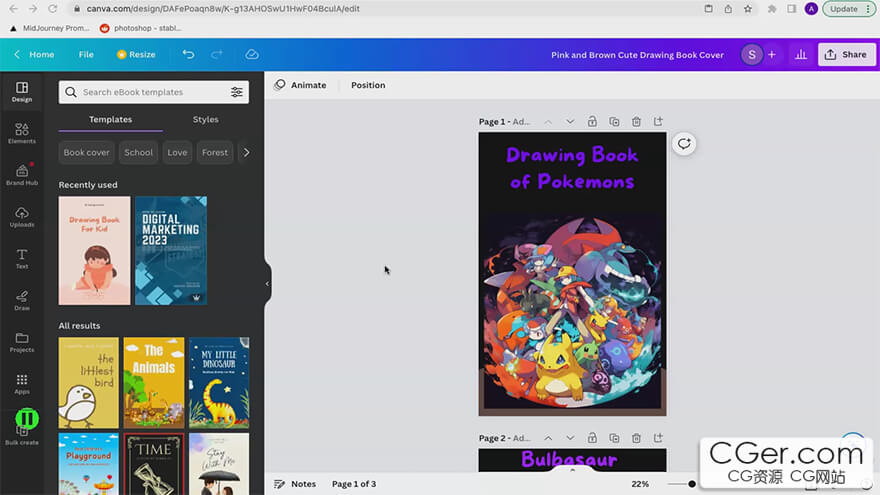Choose Drawing Book For Kid template
Image resolution: width=880 pixels, height=495 pixels.
pyautogui.click(x=94, y=250)
